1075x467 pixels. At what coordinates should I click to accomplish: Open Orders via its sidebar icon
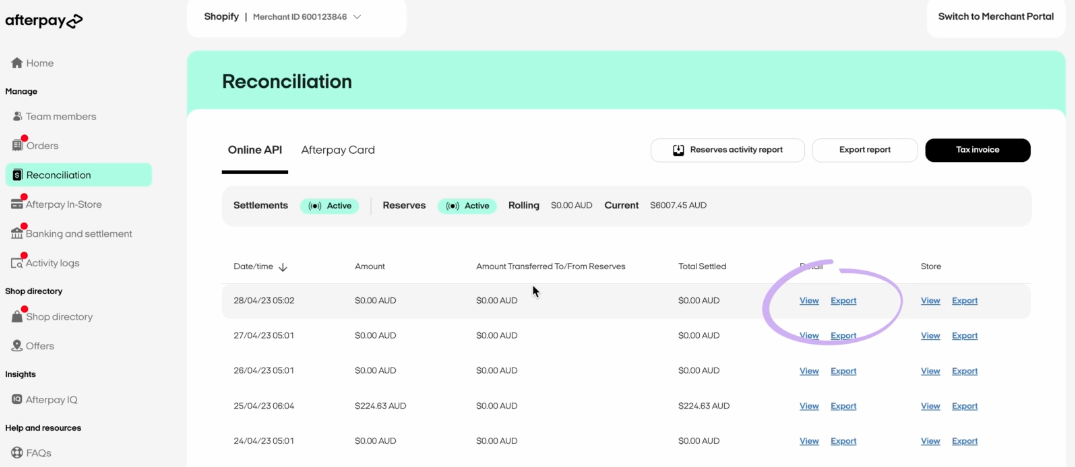(x=17, y=146)
